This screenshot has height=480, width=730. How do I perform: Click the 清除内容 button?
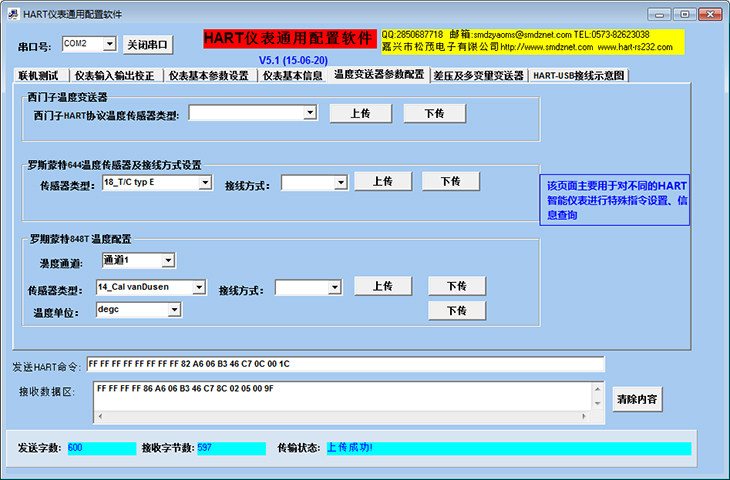pyautogui.click(x=637, y=399)
